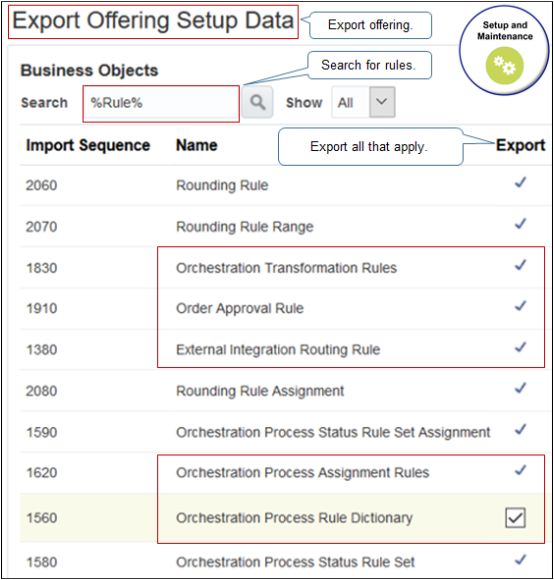The height and width of the screenshot is (580, 554).
Task: Select Orchestration Process Assignment Rules name
Action: pyautogui.click(x=303, y=473)
